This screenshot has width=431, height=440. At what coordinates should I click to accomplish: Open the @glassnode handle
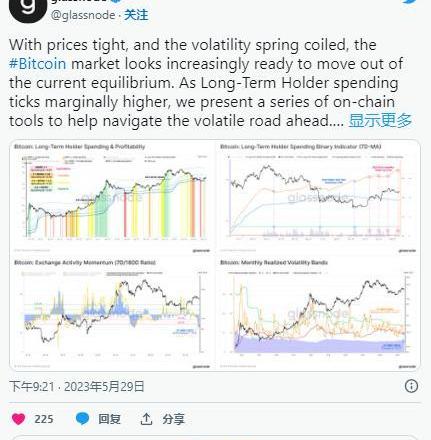pos(83,15)
